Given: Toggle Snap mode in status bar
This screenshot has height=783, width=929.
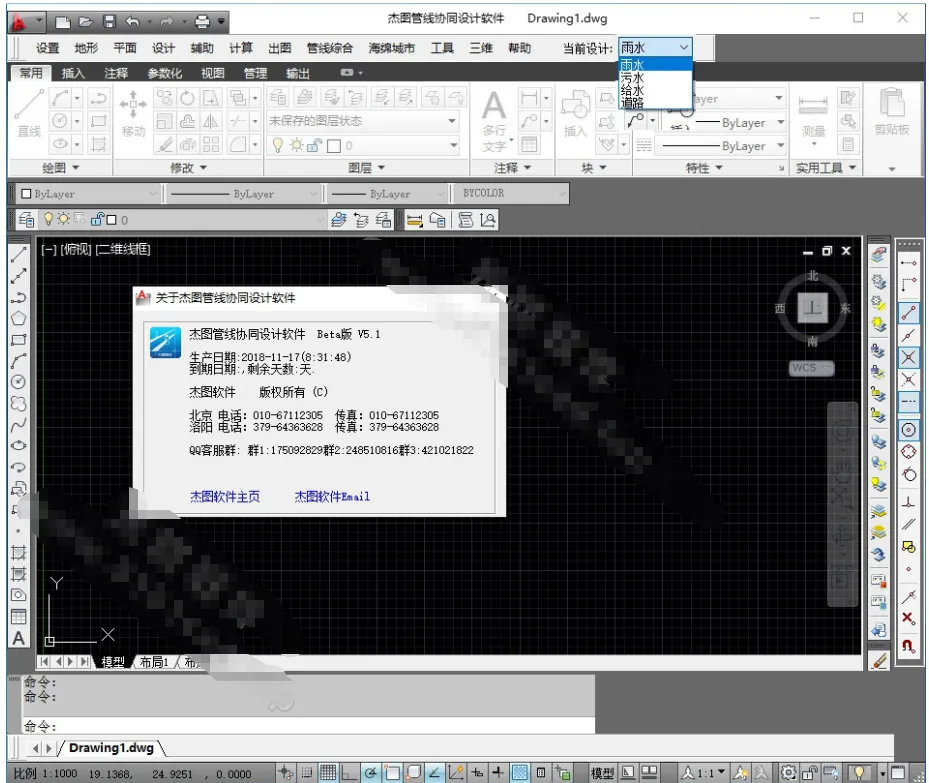Looking at the screenshot, I should [307, 772].
